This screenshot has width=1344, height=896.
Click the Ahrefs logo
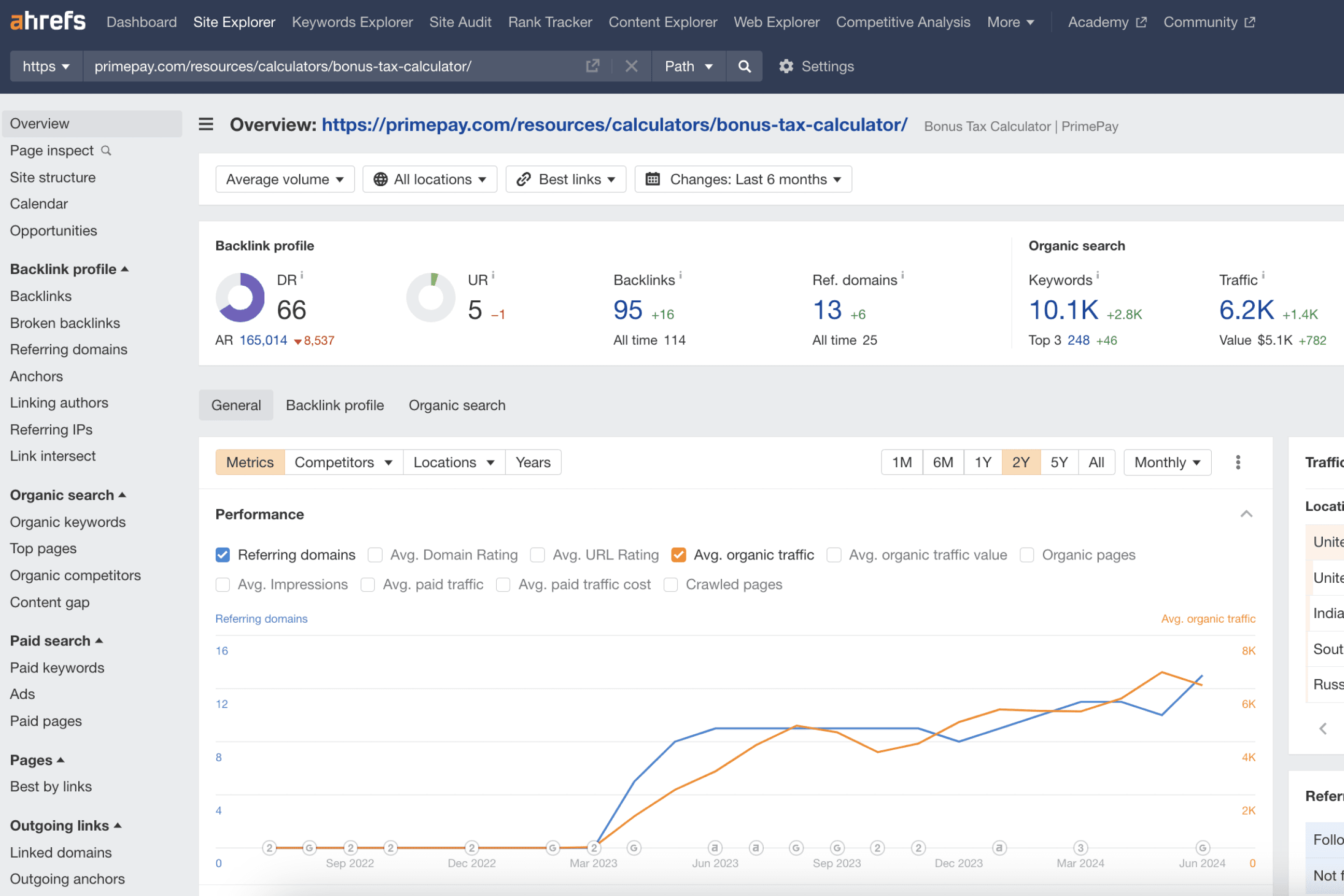tap(48, 21)
